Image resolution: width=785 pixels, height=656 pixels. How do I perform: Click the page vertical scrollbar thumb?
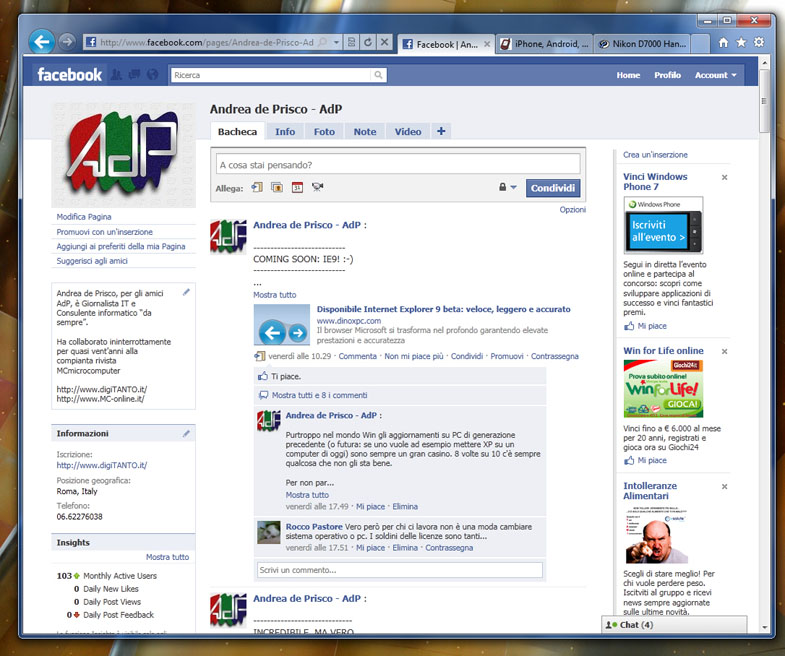click(x=764, y=101)
